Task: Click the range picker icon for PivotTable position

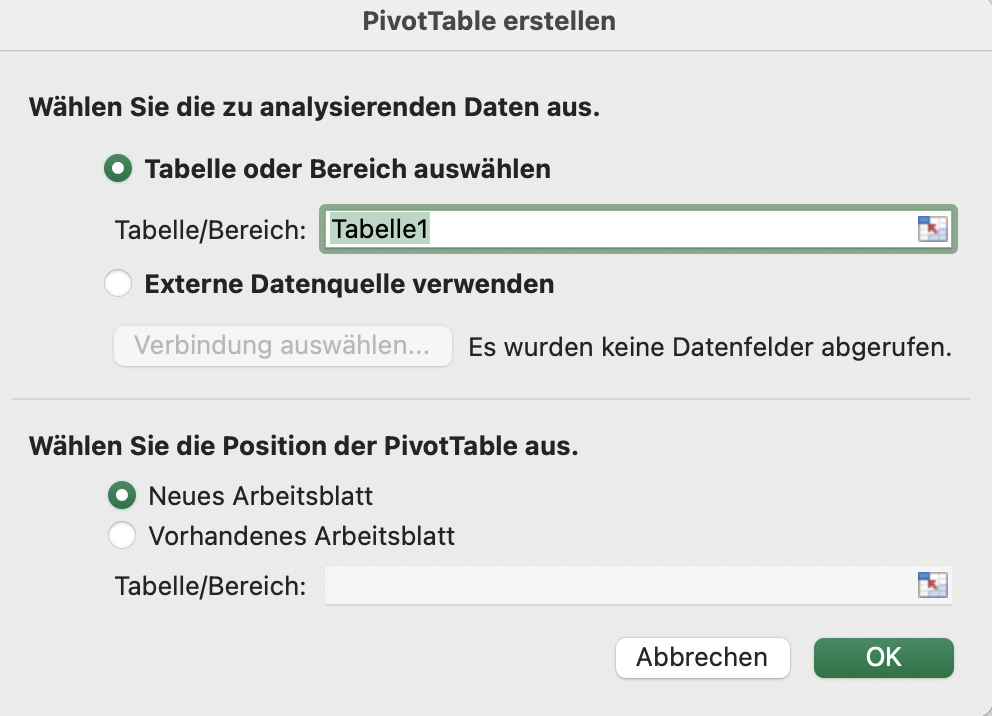Action: tap(932, 585)
